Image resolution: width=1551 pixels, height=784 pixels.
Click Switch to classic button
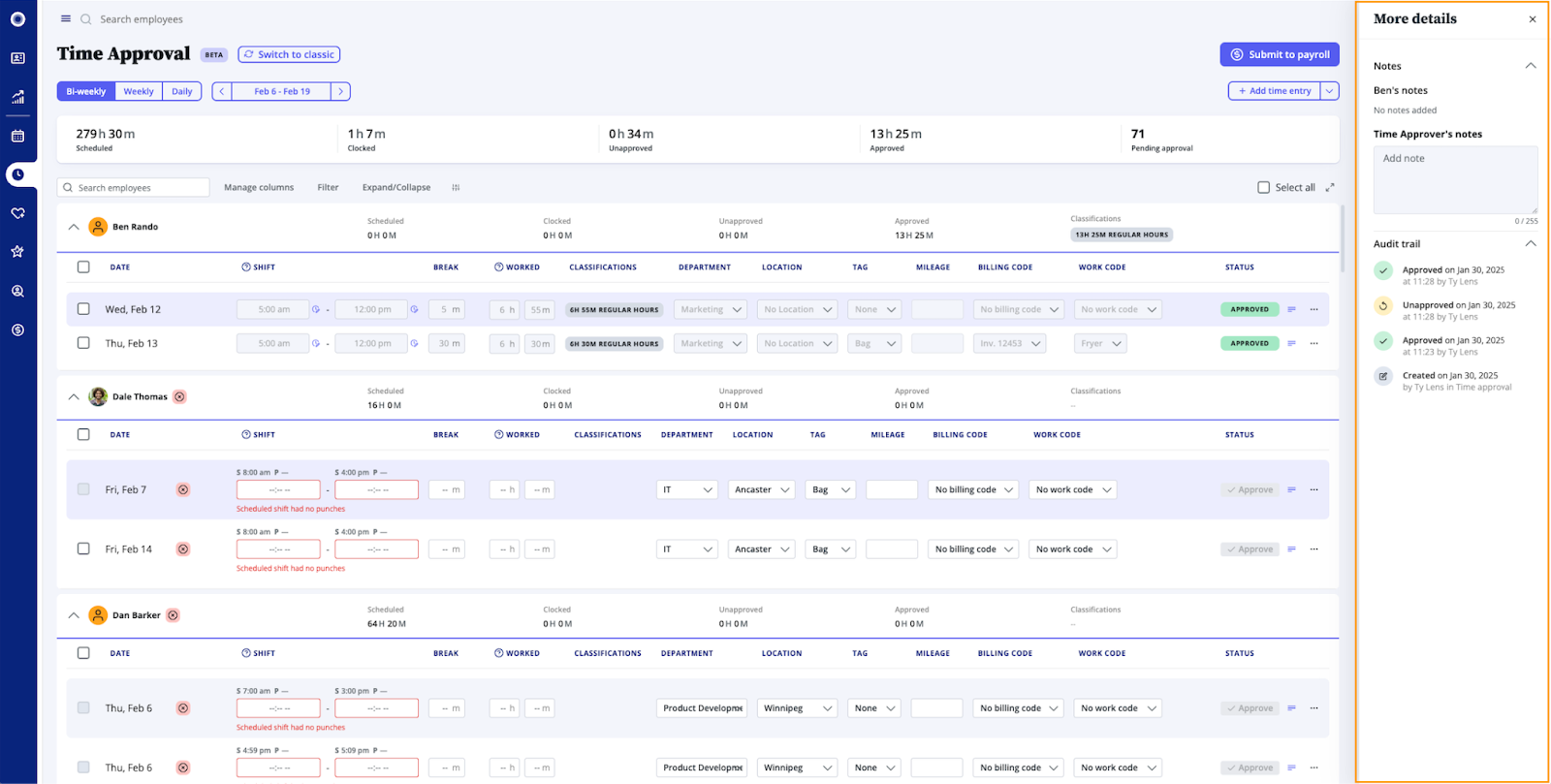(x=289, y=54)
